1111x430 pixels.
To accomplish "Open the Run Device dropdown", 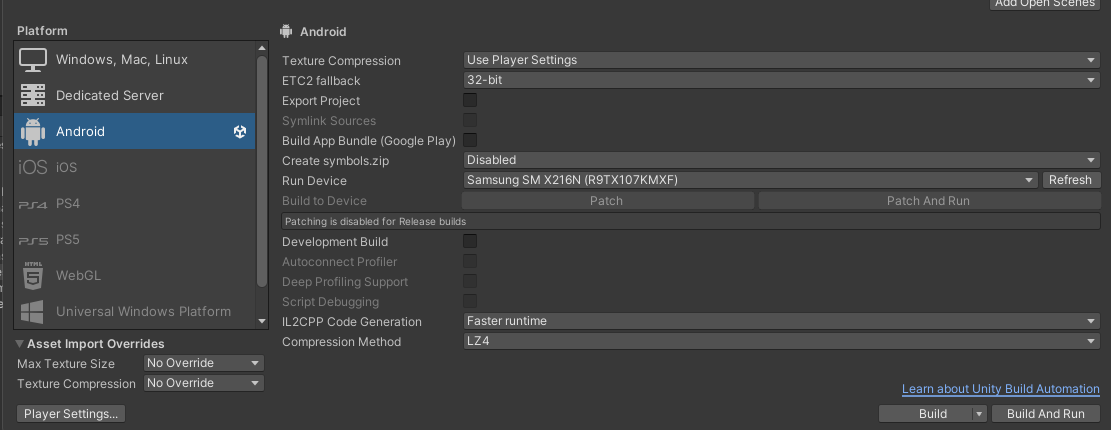I will (750, 180).
